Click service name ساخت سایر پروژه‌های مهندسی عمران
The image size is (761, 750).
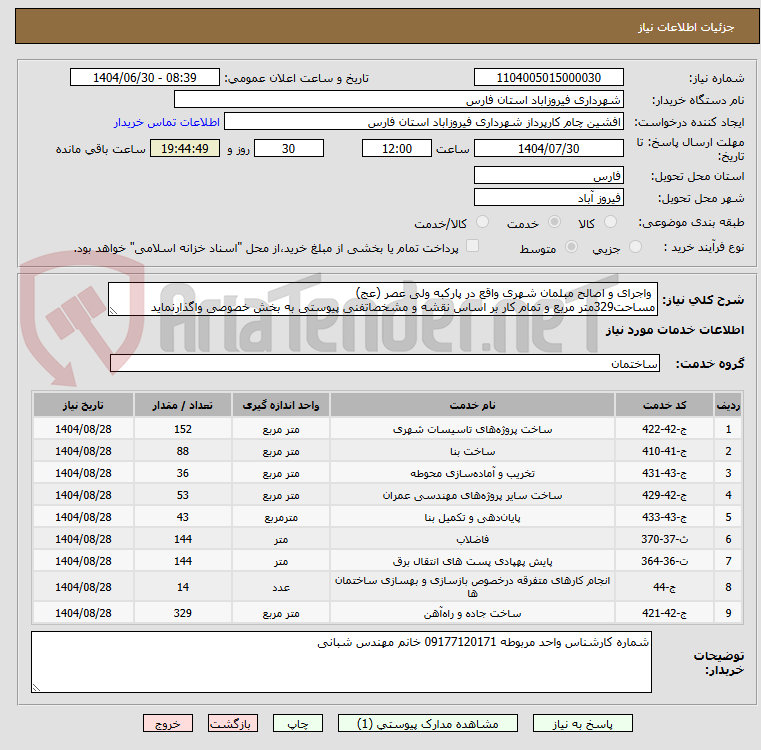coord(472,496)
